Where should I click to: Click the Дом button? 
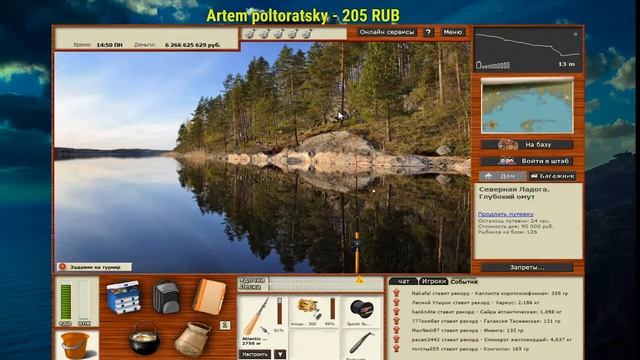tap(502, 176)
